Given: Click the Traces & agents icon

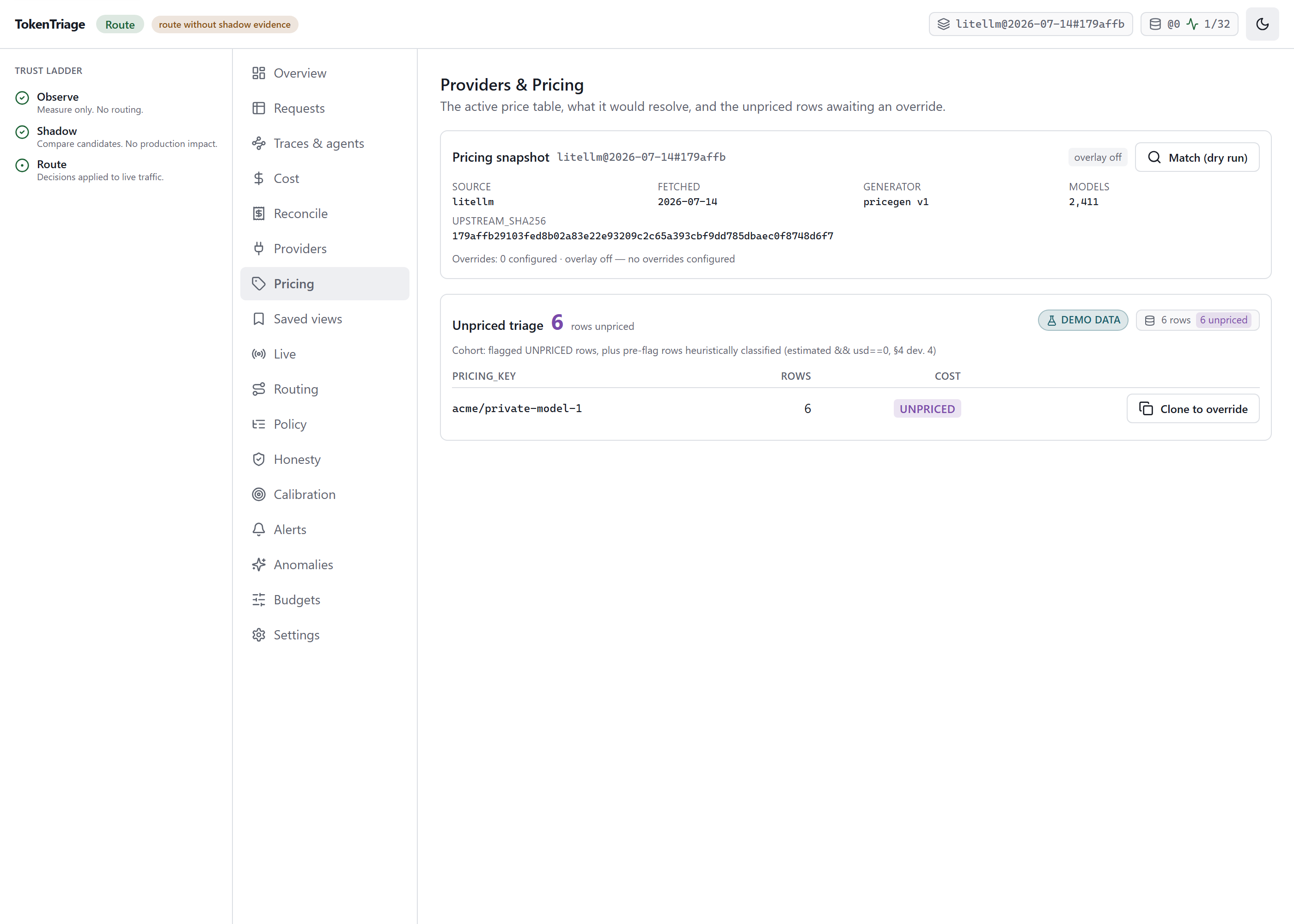Looking at the screenshot, I should (x=258, y=143).
